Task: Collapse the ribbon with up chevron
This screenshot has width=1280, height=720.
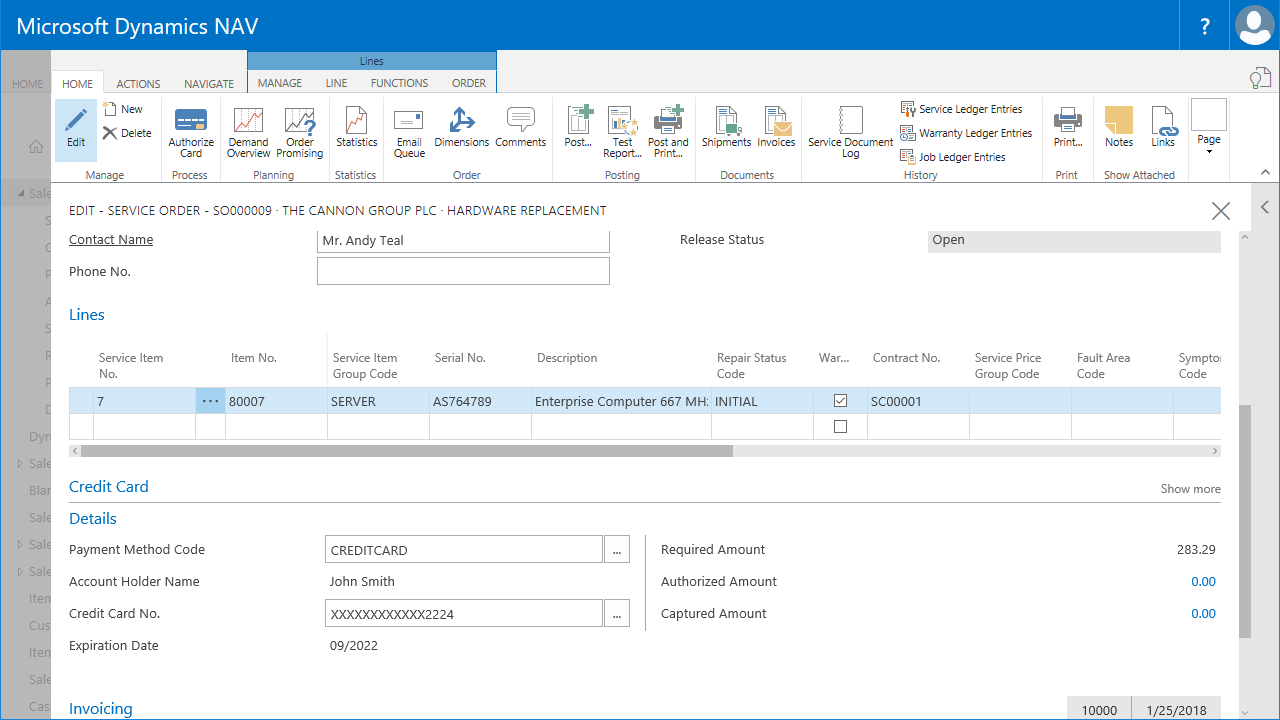Action: coord(1264,173)
